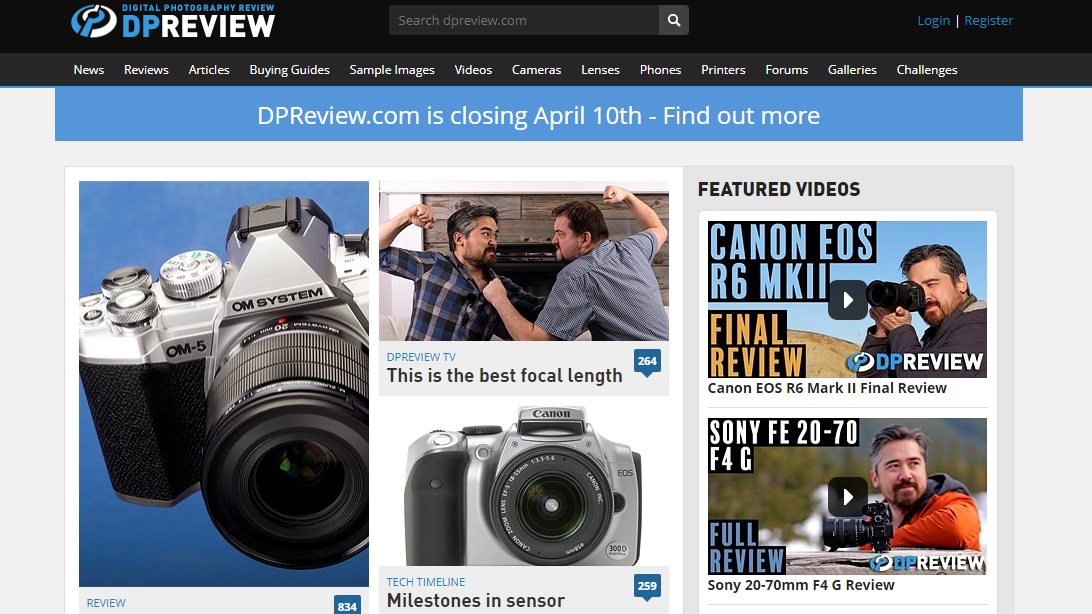The width and height of the screenshot is (1092, 614).
Task: Open the News menu
Action: click(x=88, y=70)
